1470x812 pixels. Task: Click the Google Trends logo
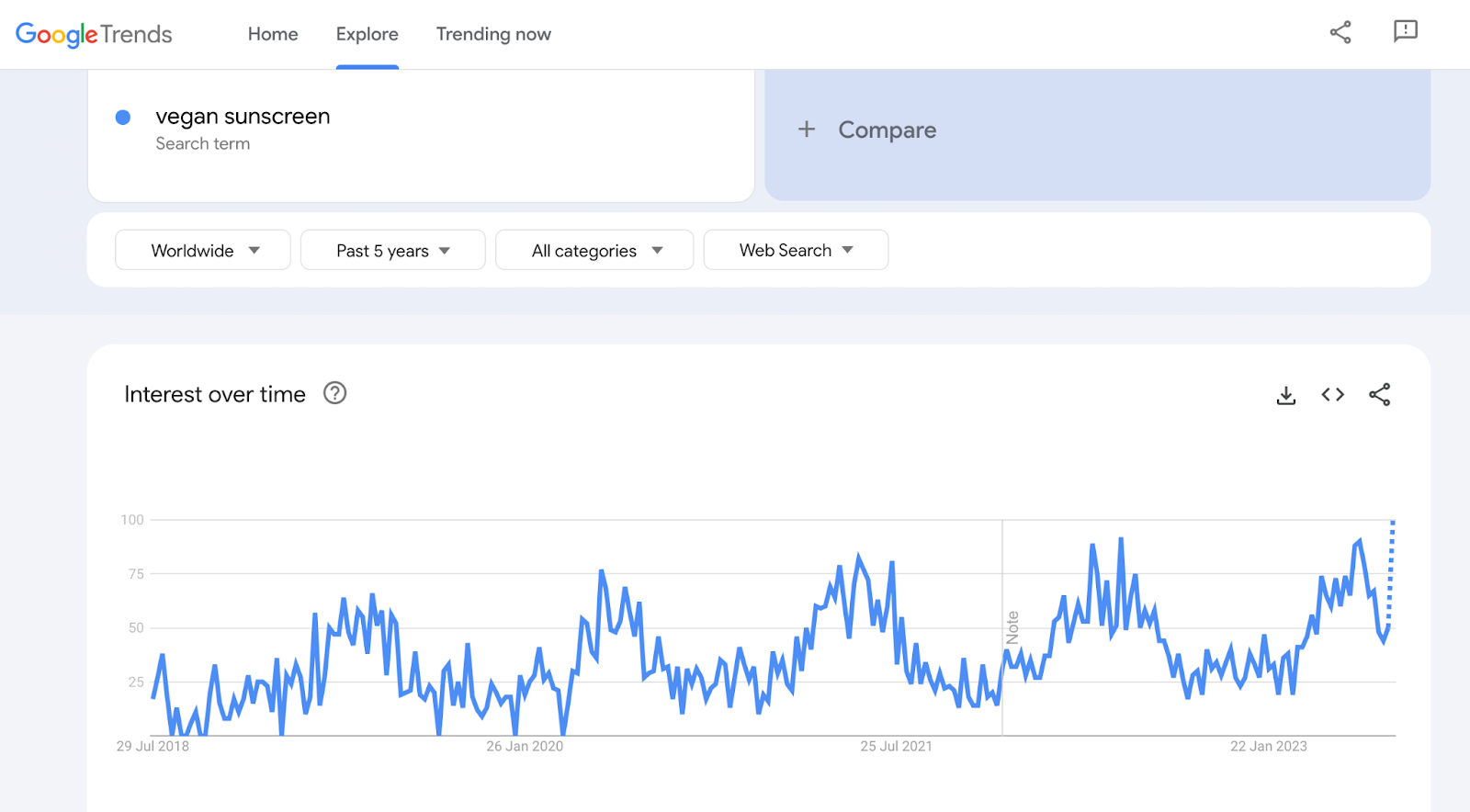pos(94,34)
